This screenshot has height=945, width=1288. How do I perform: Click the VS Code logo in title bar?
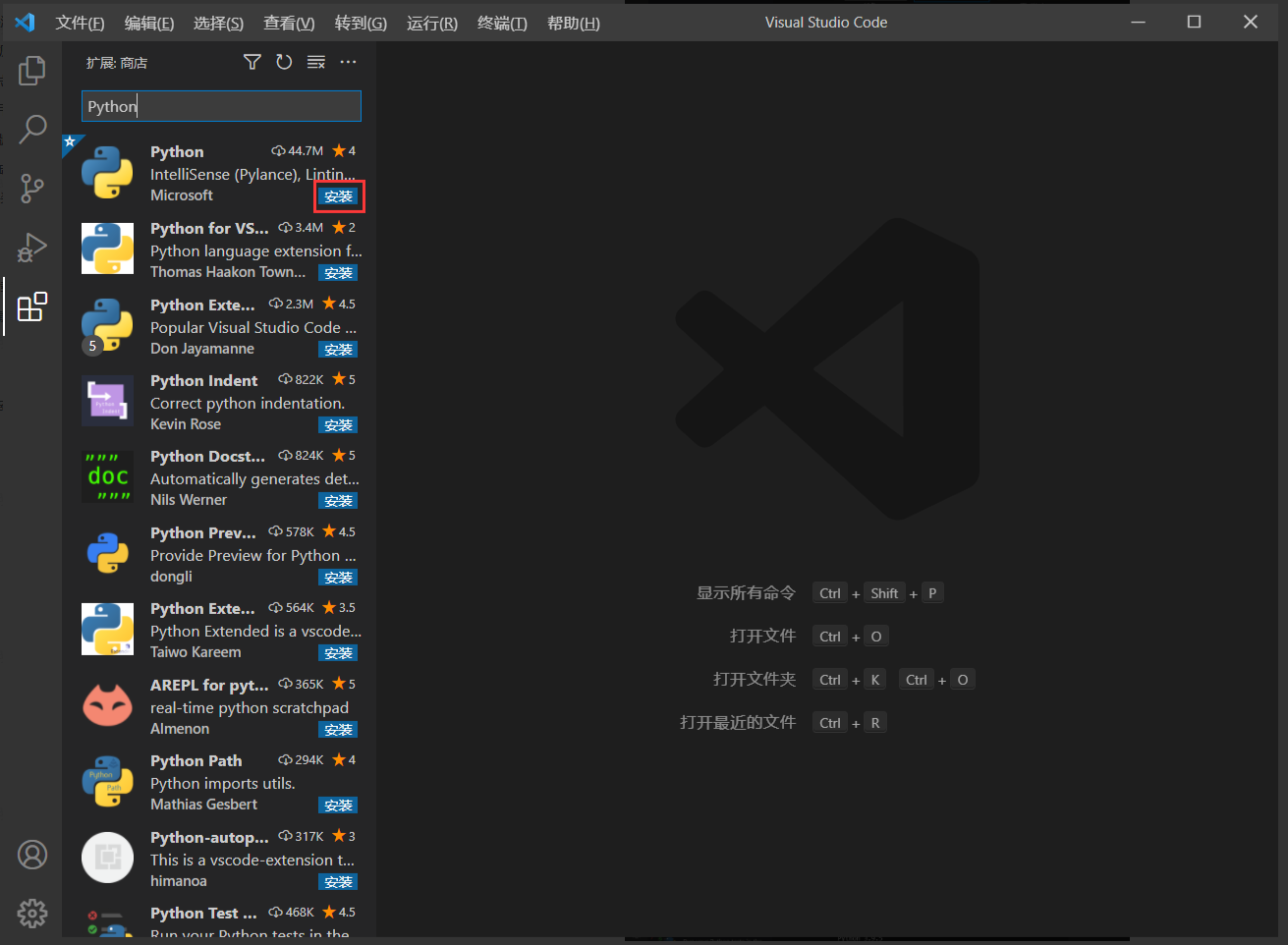pyautogui.click(x=25, y=22)
